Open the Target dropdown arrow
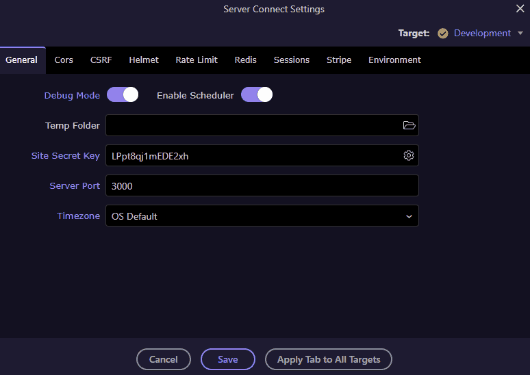 (520, 33)
